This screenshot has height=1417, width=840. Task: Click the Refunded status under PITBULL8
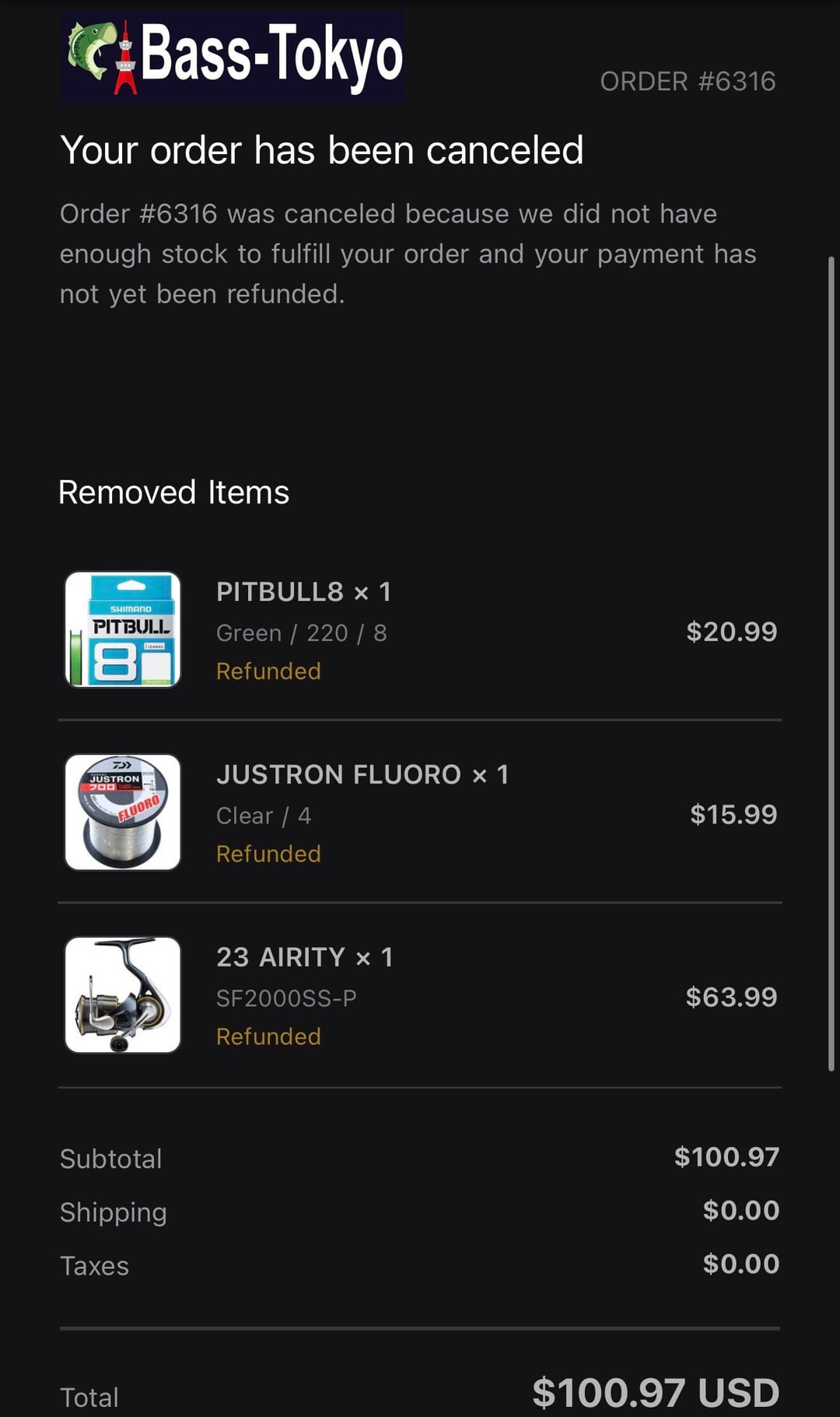coord(268,672)
